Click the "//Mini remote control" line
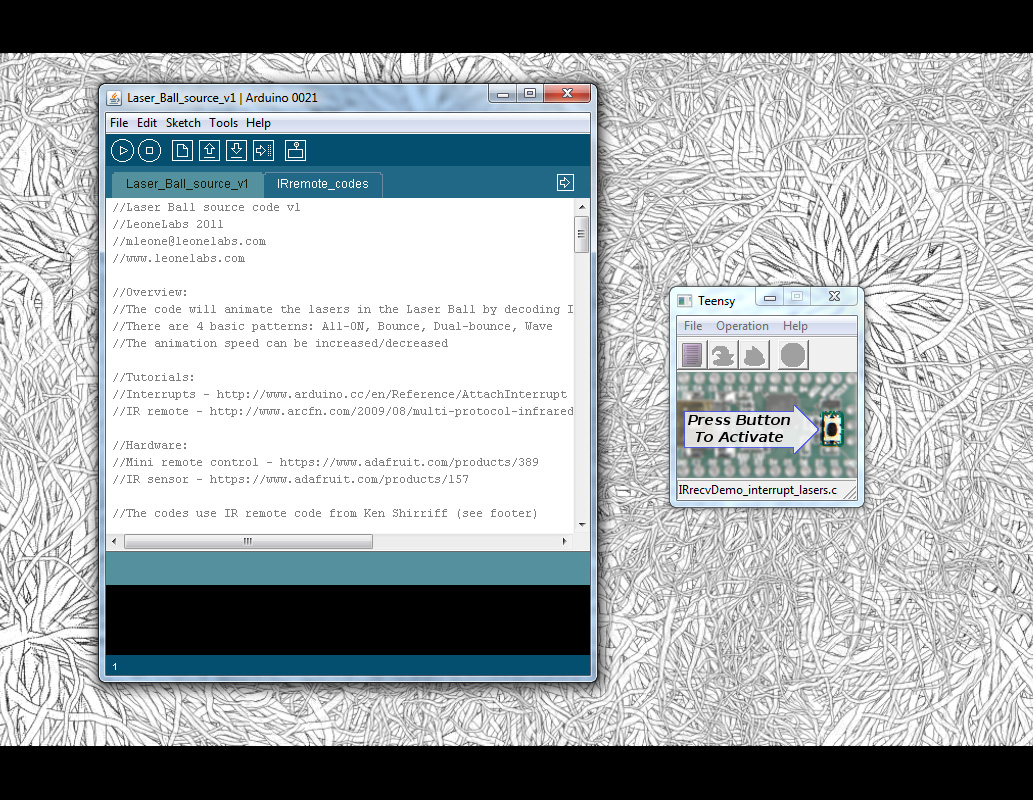 coord(325,463)
